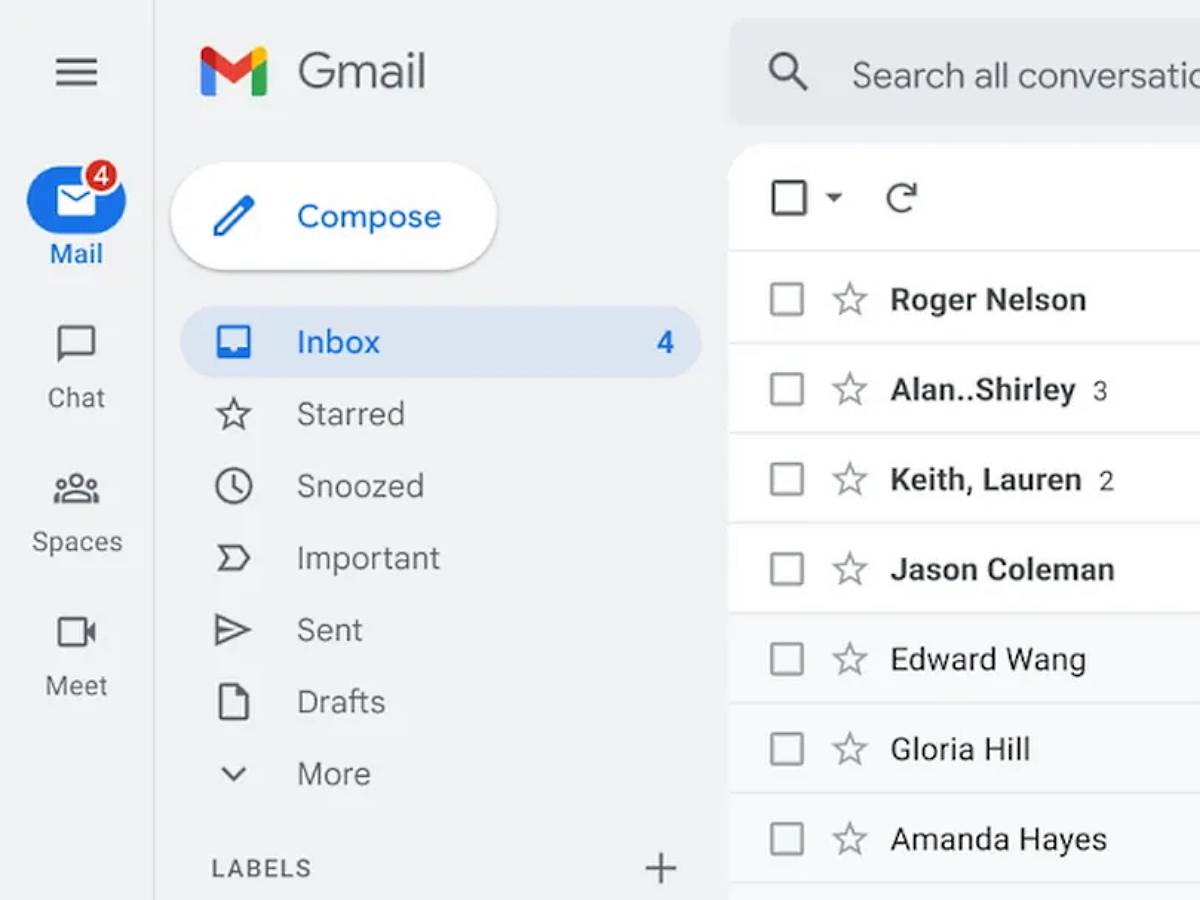
Task: Open the Inbox folder
Action: click(338, 342)
